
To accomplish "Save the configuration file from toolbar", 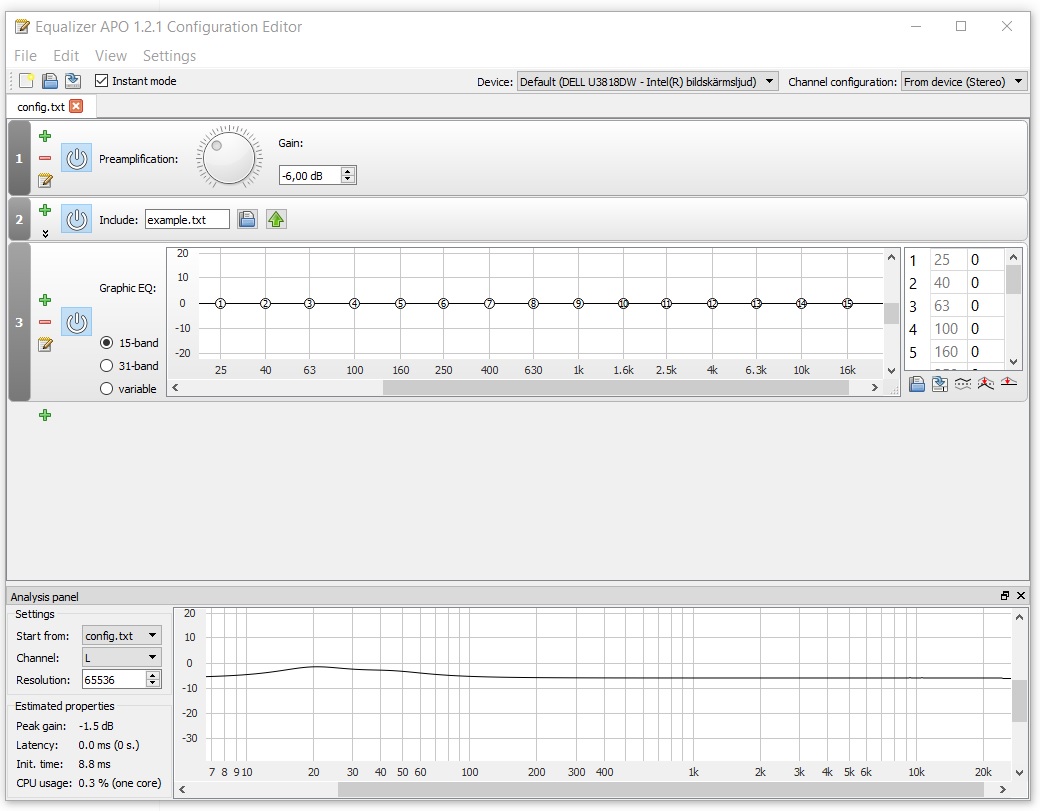I will coord(73,81).
